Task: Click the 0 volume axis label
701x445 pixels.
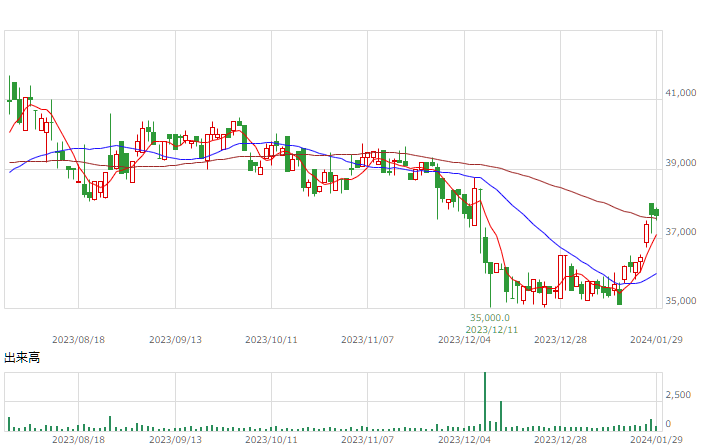Action: pyautogui.click(x=668, y=424)
